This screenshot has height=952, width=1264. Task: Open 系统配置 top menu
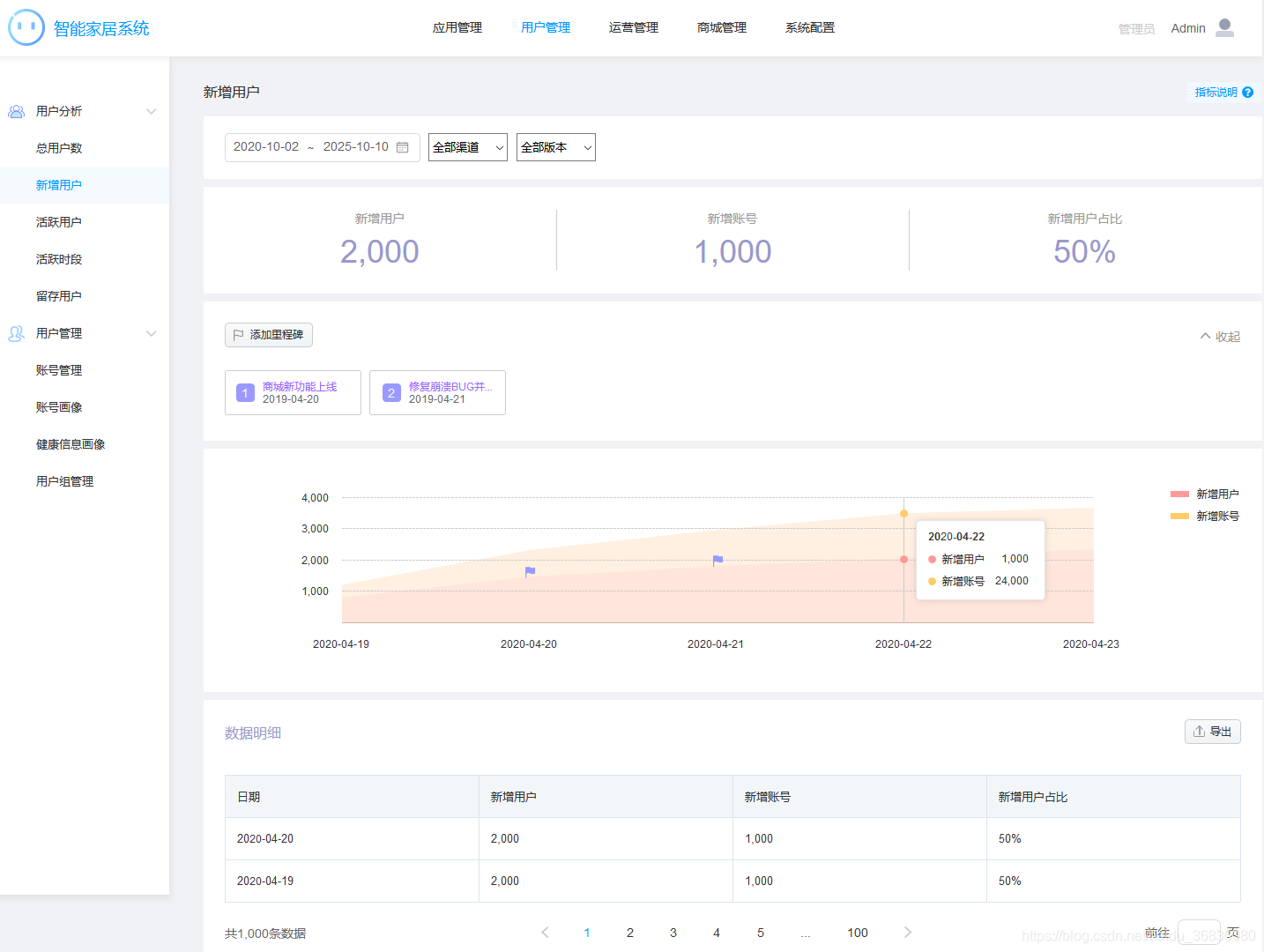[810, 28]
